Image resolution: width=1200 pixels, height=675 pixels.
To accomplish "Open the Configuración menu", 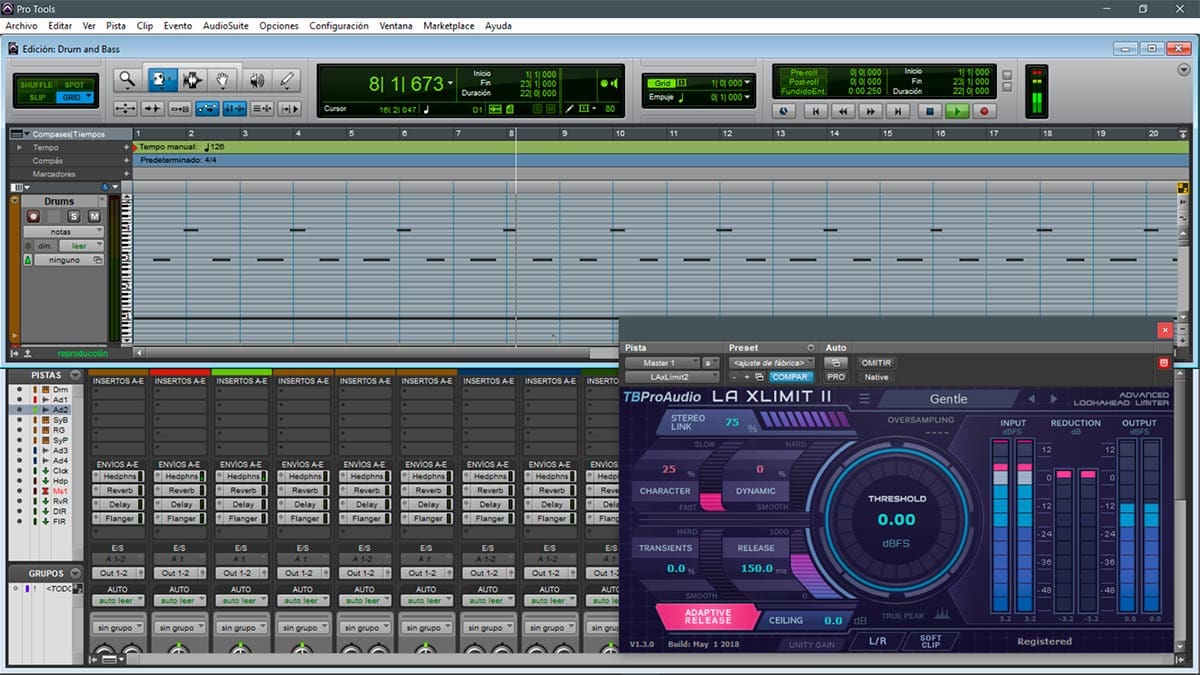I will [338, 26].
